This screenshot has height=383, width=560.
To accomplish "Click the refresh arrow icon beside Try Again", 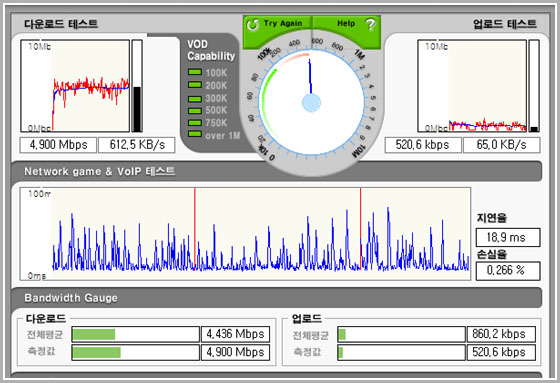I will 253,24.
